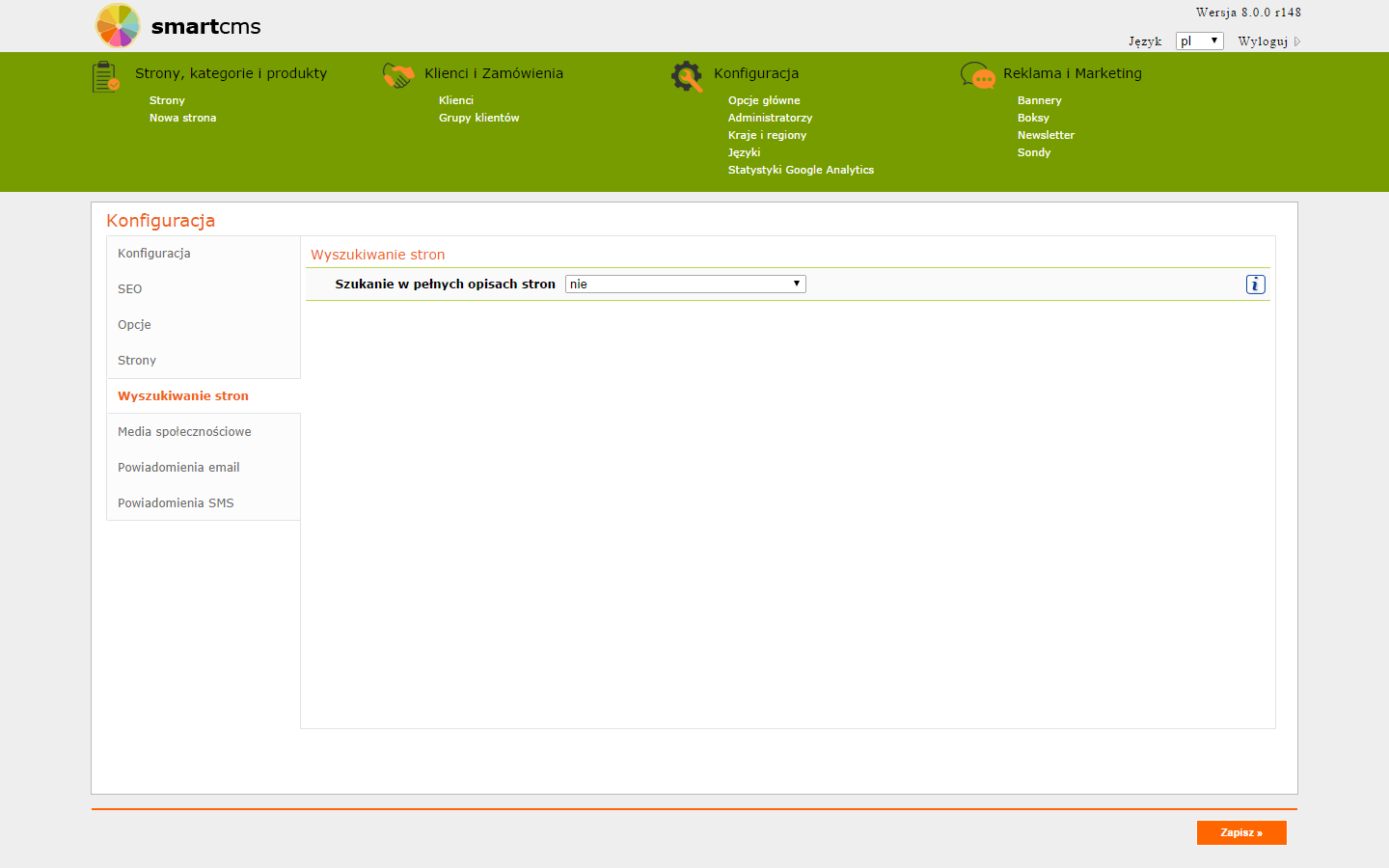
Task: Select the Wyszukiwanie stron sidebar tab
Action: [204, 396]
